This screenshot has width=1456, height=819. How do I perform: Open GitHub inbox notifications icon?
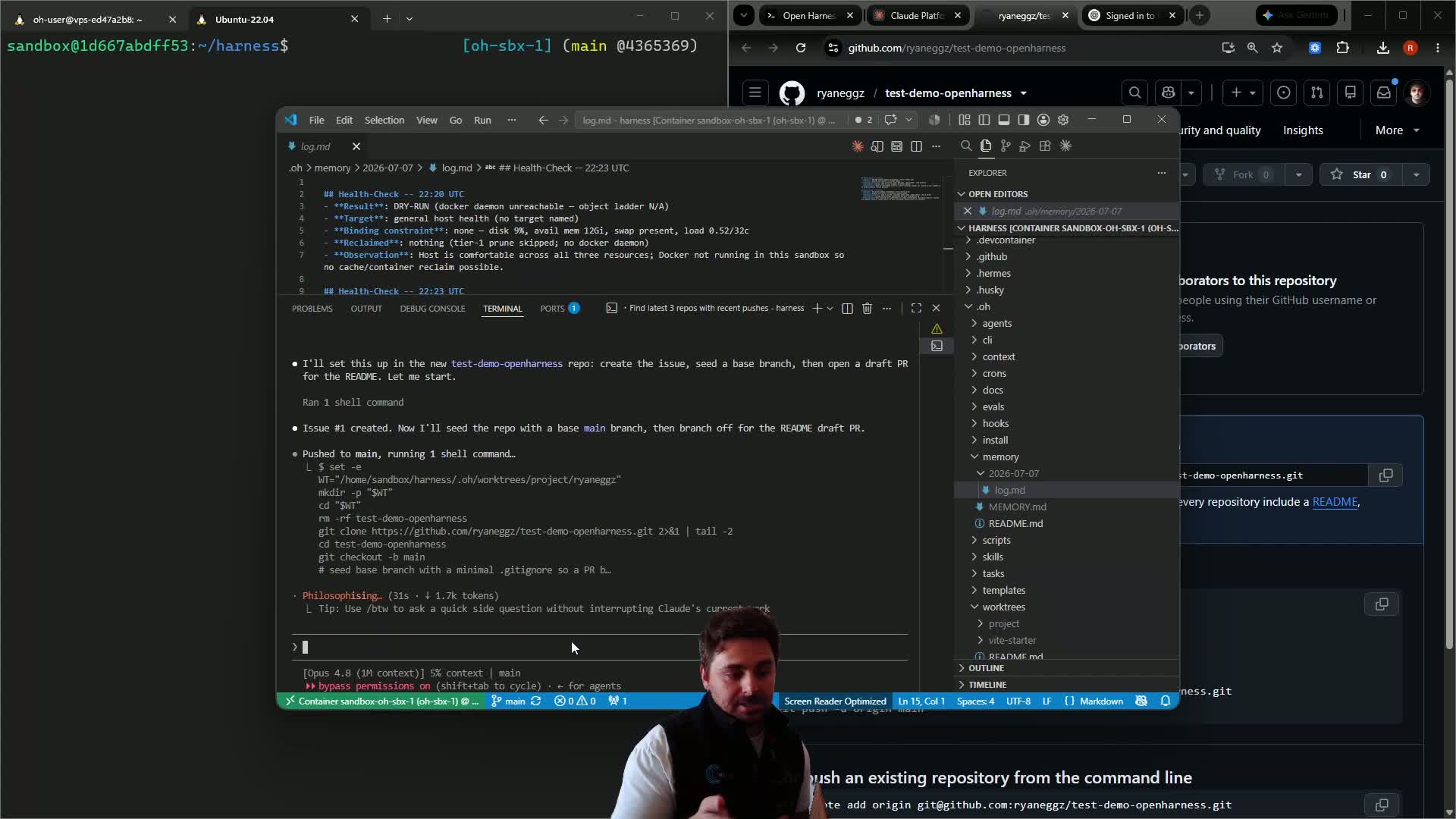[1383, 93]
